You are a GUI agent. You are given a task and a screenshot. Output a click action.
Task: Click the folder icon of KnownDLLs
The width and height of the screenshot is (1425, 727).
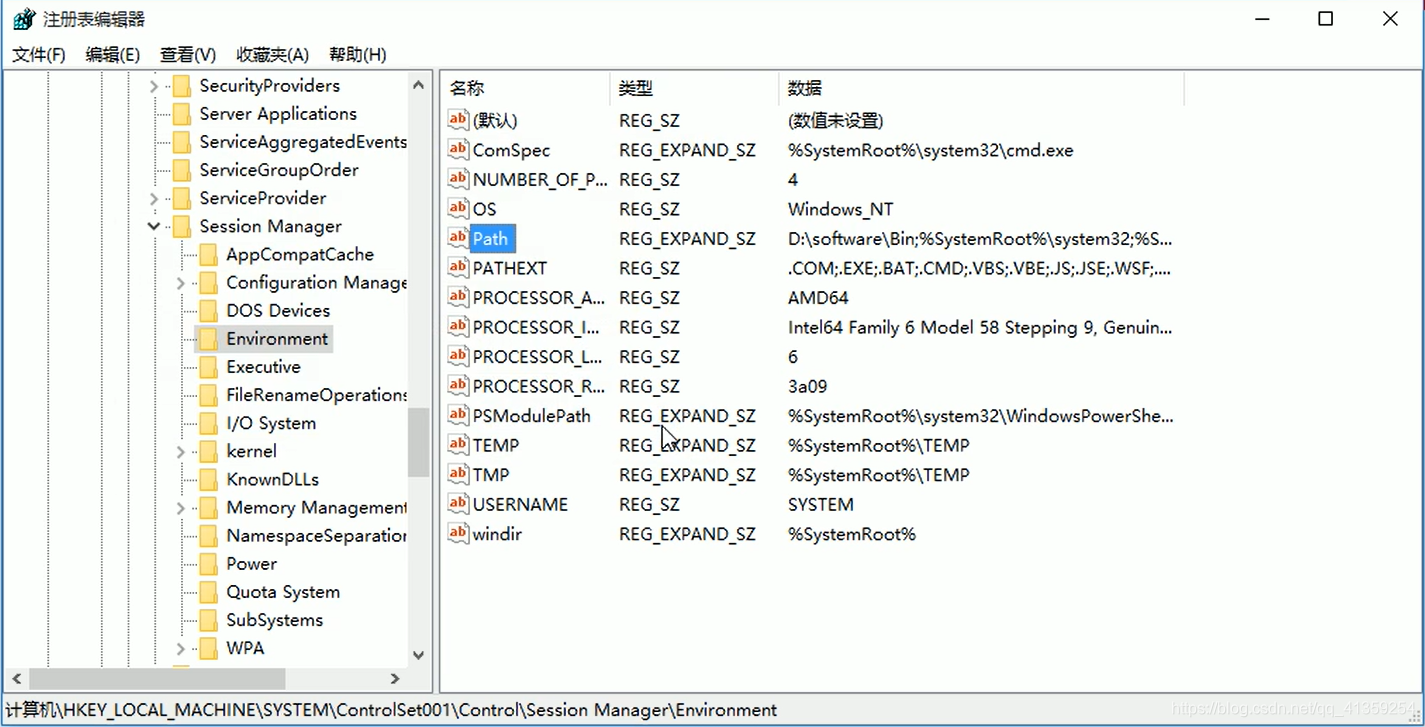208,479
